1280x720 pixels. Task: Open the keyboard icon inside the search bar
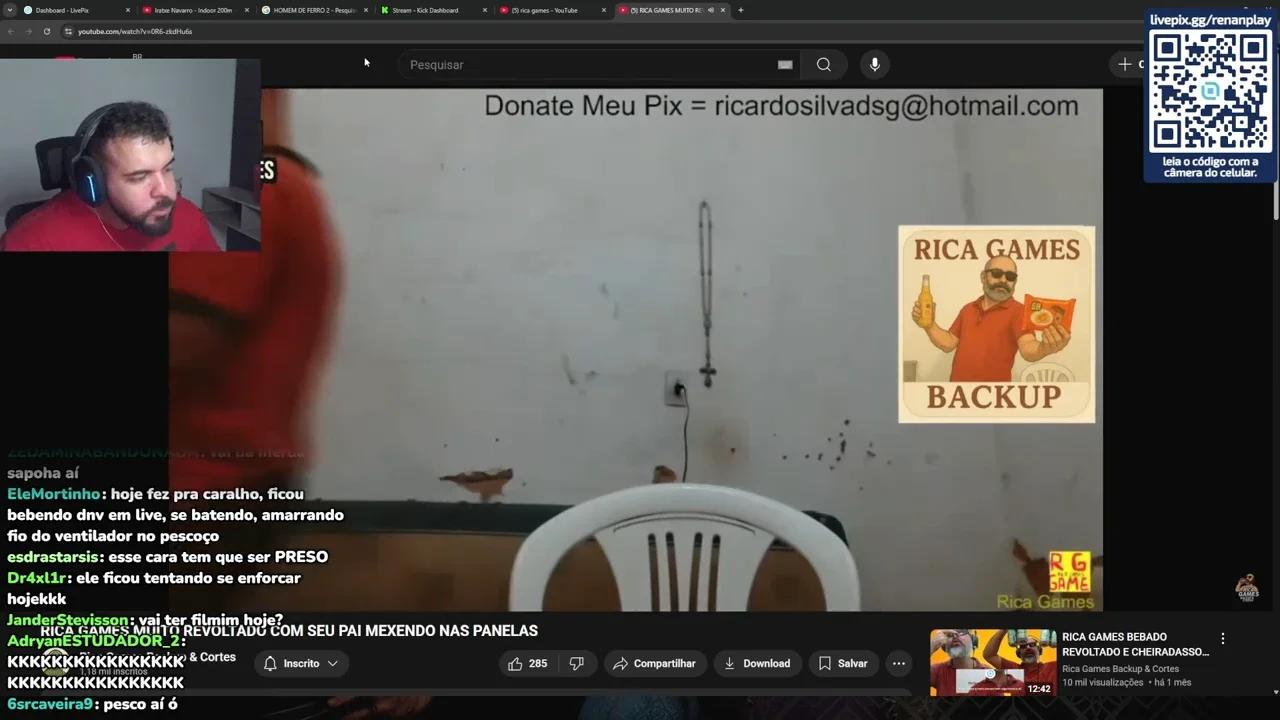point(784,64)
